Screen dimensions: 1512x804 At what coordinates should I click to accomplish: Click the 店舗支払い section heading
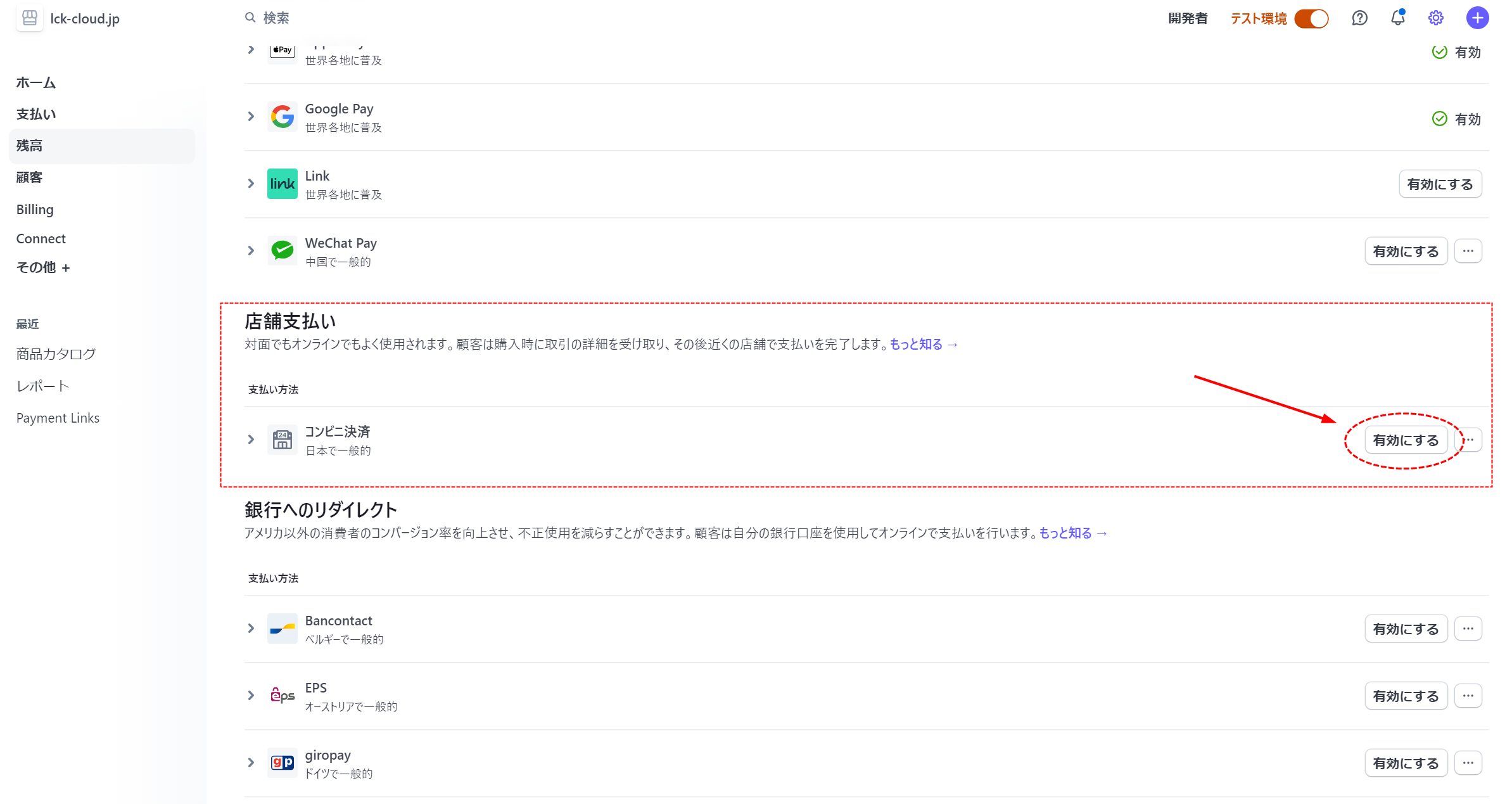(290, 321)
